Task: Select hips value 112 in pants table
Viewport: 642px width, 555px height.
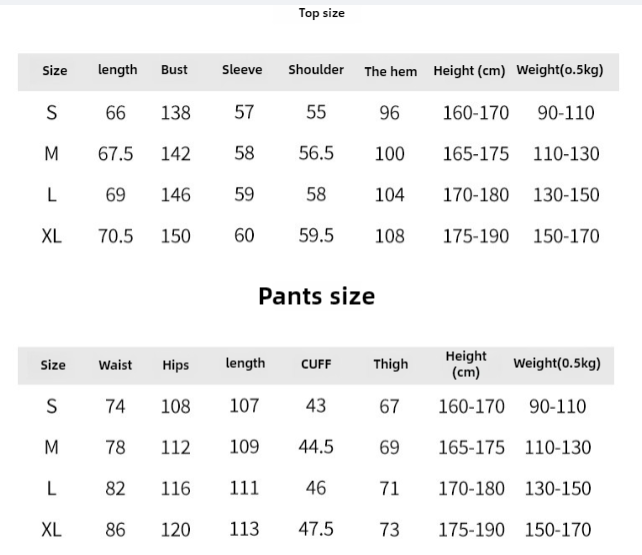Action: [x=175, y=448]
